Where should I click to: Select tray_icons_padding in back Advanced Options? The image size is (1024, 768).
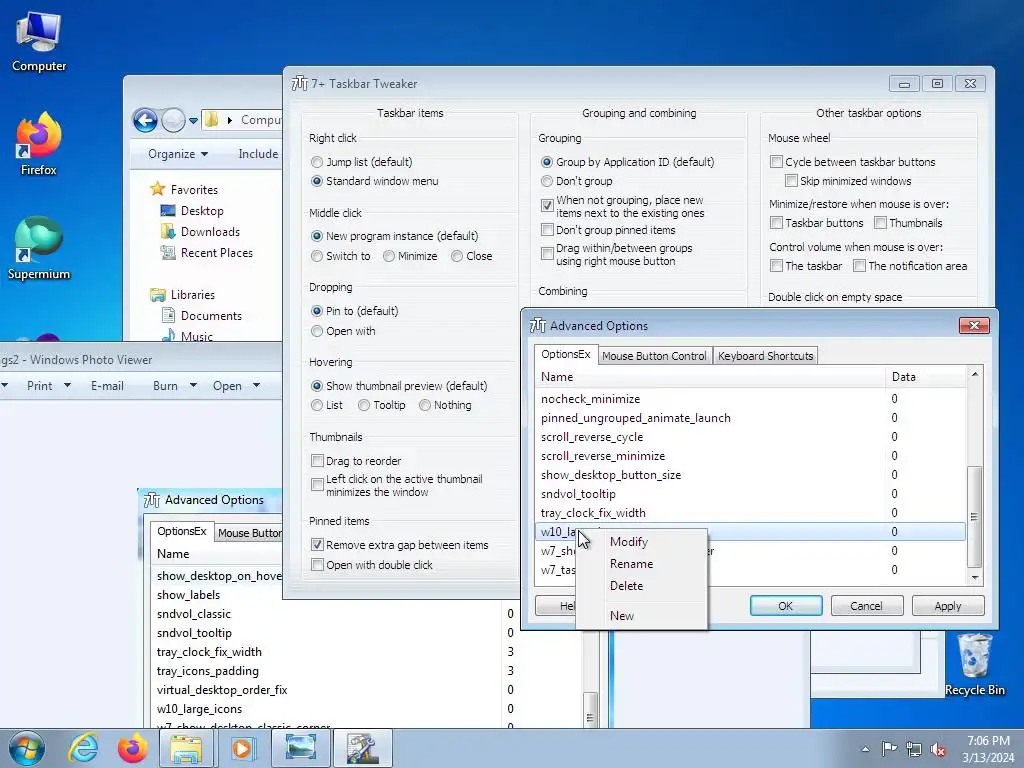[207, 671]
